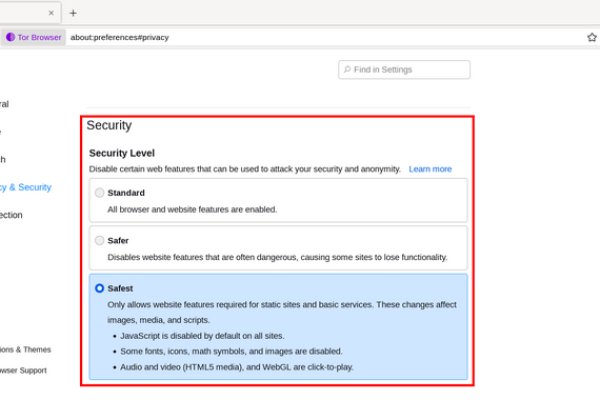Click the Safer option description text
Screen dimensions: 600x400
pos(277,257)
